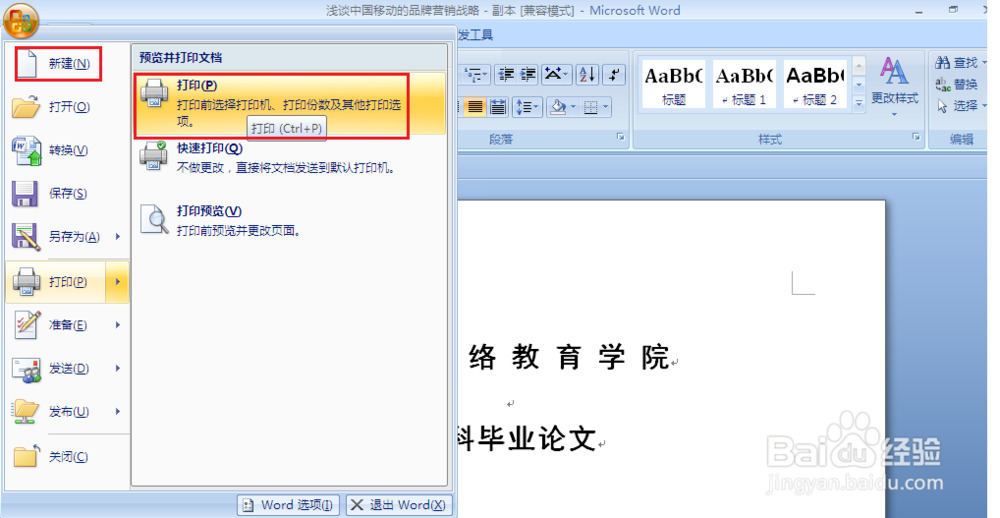Image resolution: width=1000 pixels, height=518 pixels.
Task: Click 发布(U) menu entry
Action: pos(69,411)
